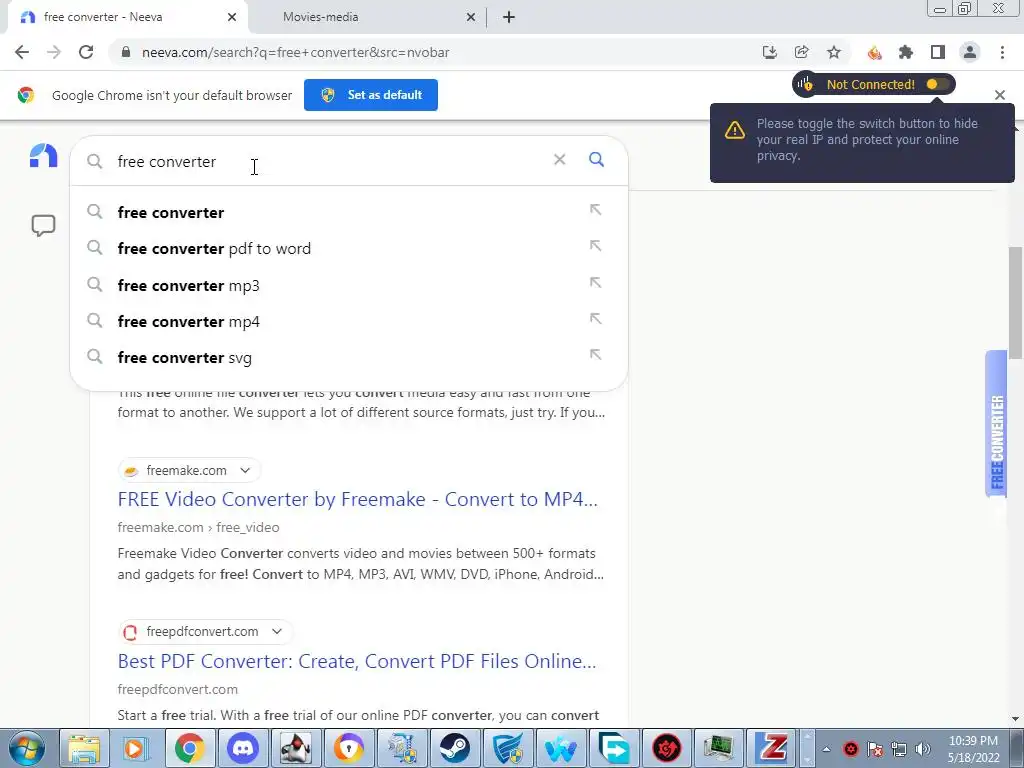Choose suggestion 'free converter svg'
The height and width of the screenshot is (768, 1024).
tap(349, 358)
